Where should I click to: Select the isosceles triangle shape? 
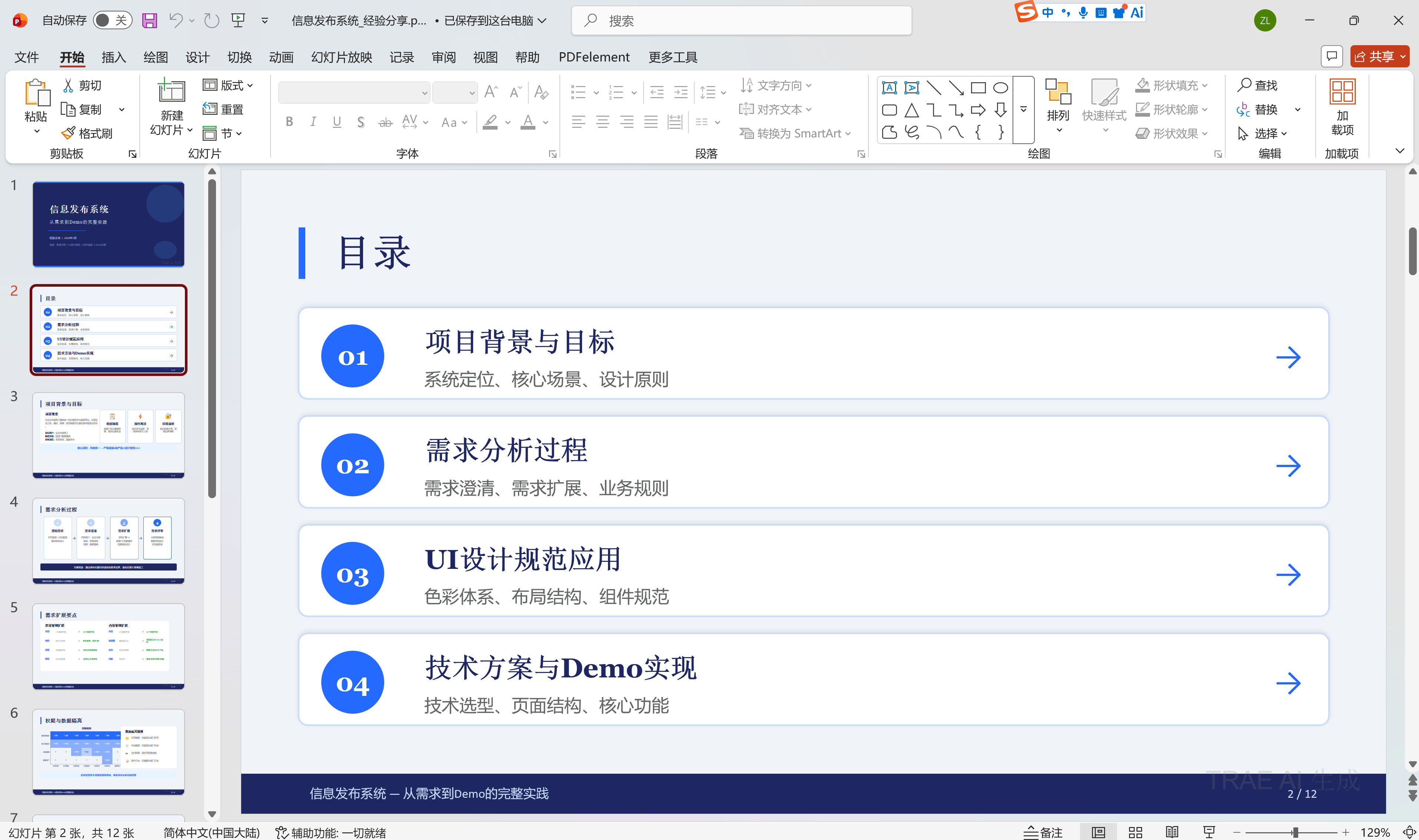(912, 110)
